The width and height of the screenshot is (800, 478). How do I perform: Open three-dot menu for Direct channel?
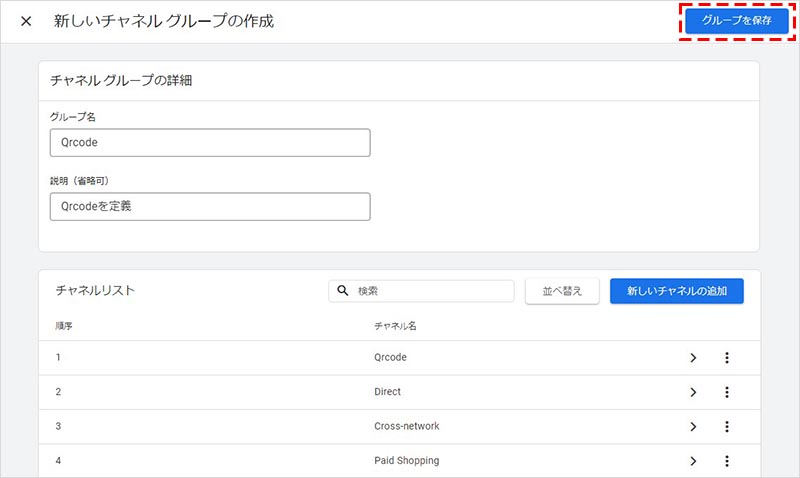pos(727,392)
